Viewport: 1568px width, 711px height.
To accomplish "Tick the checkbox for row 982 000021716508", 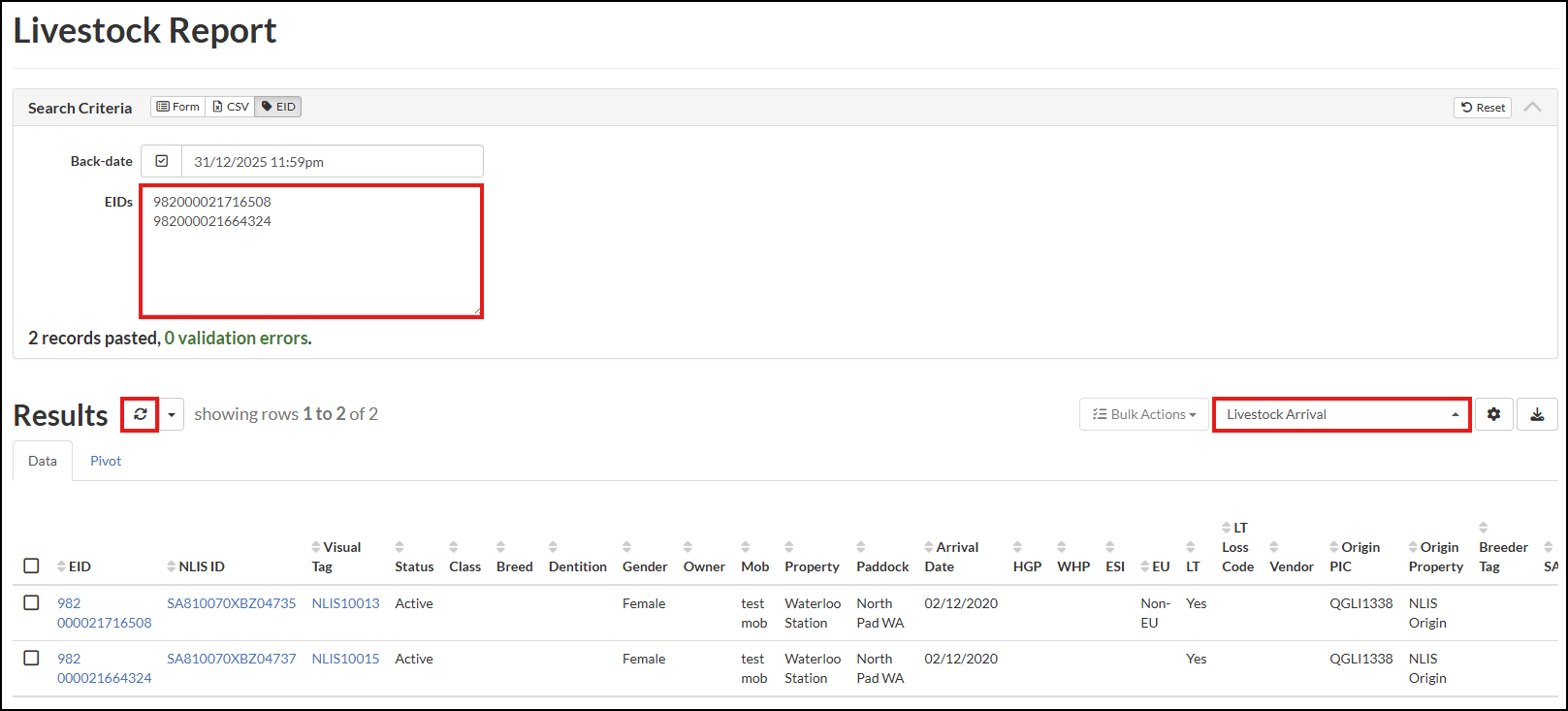I will tap(31, 602).
